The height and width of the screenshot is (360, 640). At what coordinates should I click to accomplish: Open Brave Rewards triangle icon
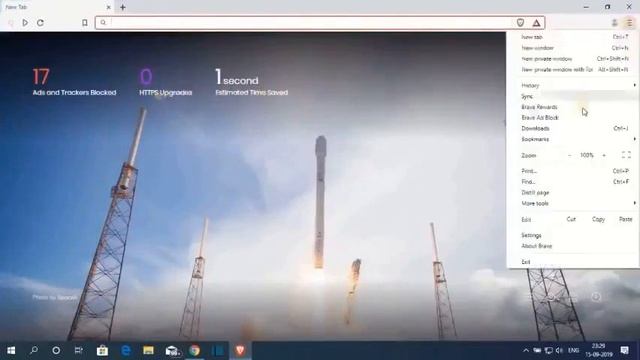(536, 23)
